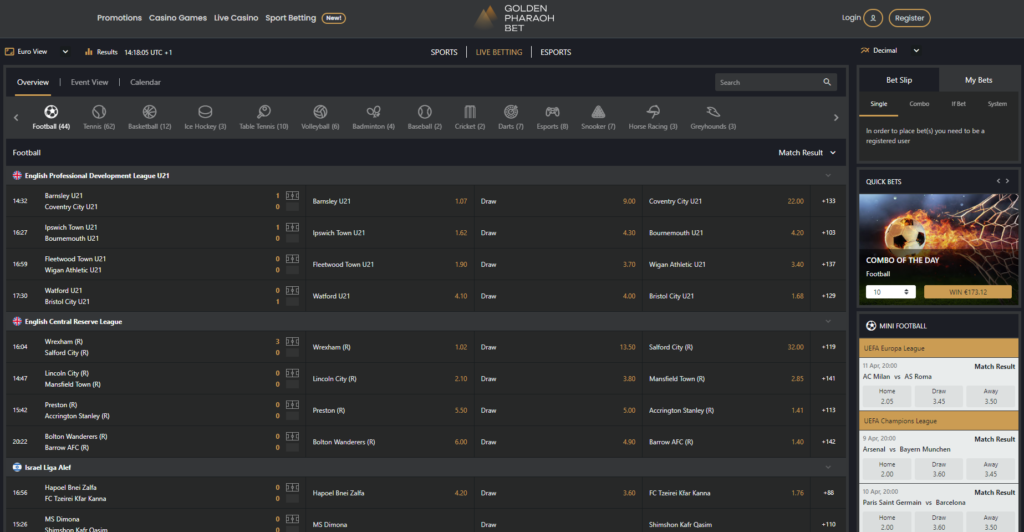This screenshot has height=532, width=1024.
Task: Adjust the combo stake stepper
Action: tap(906, 292)
